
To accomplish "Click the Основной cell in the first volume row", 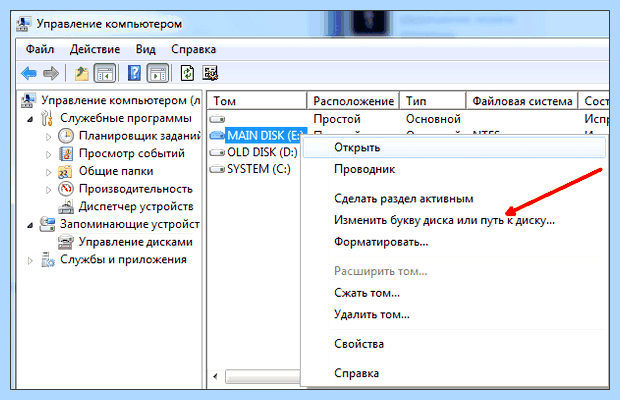I will coord(433,119).
